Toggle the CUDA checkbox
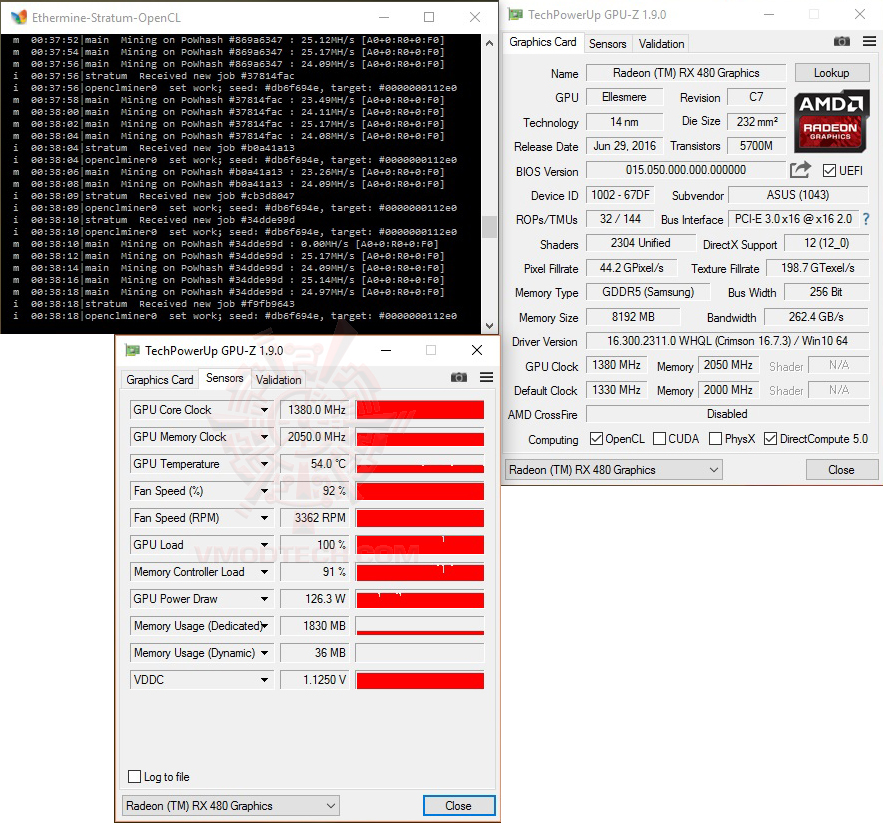Screen dimensions: 883x823 click(x=659, y=439)
